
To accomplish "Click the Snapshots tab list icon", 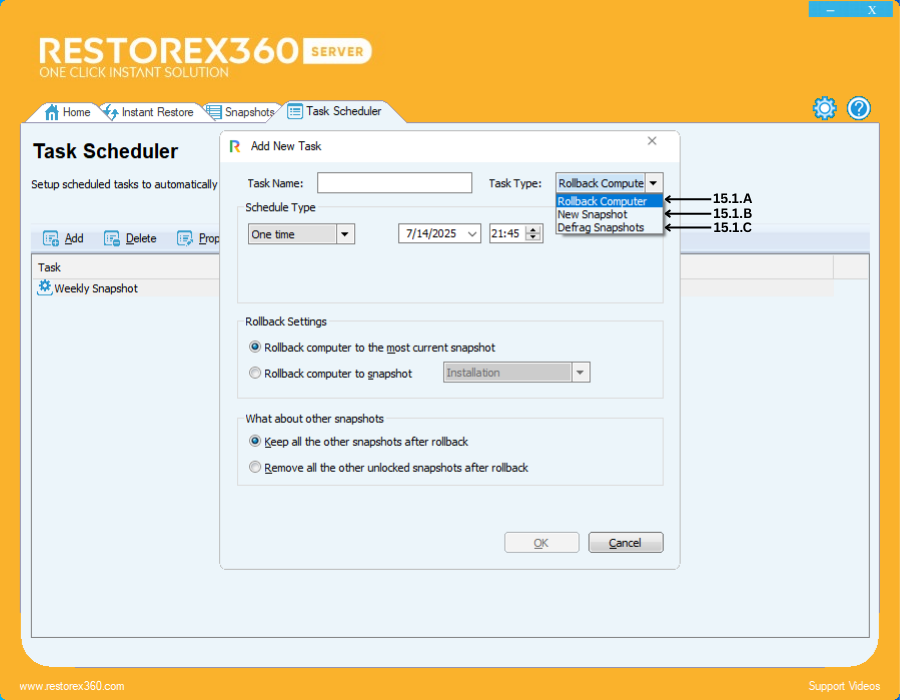I will 214,112.
